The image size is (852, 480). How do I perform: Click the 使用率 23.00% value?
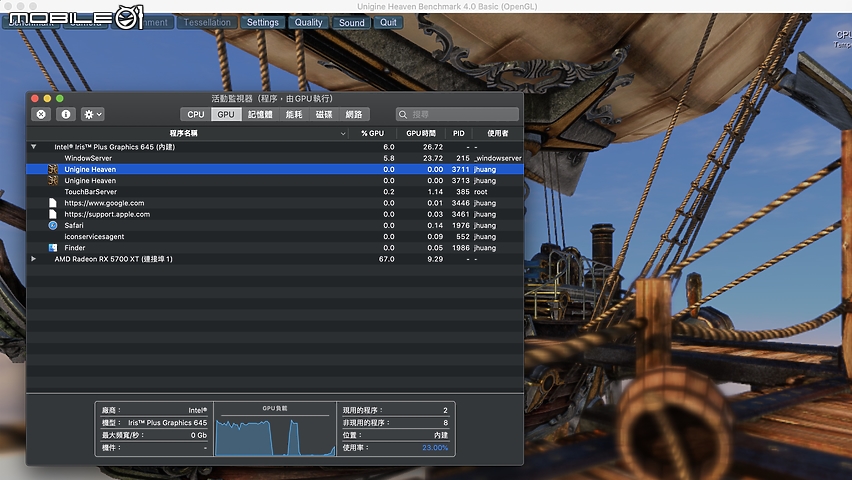click(x=435, y=447)
